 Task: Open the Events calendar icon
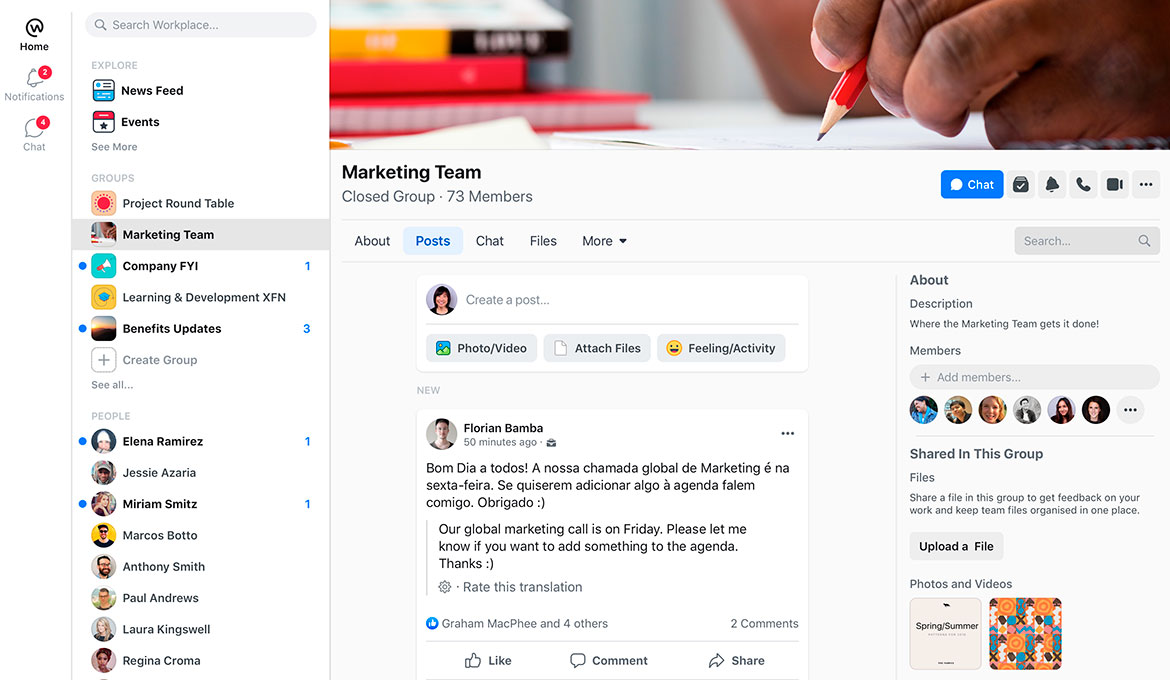point(103,122)
